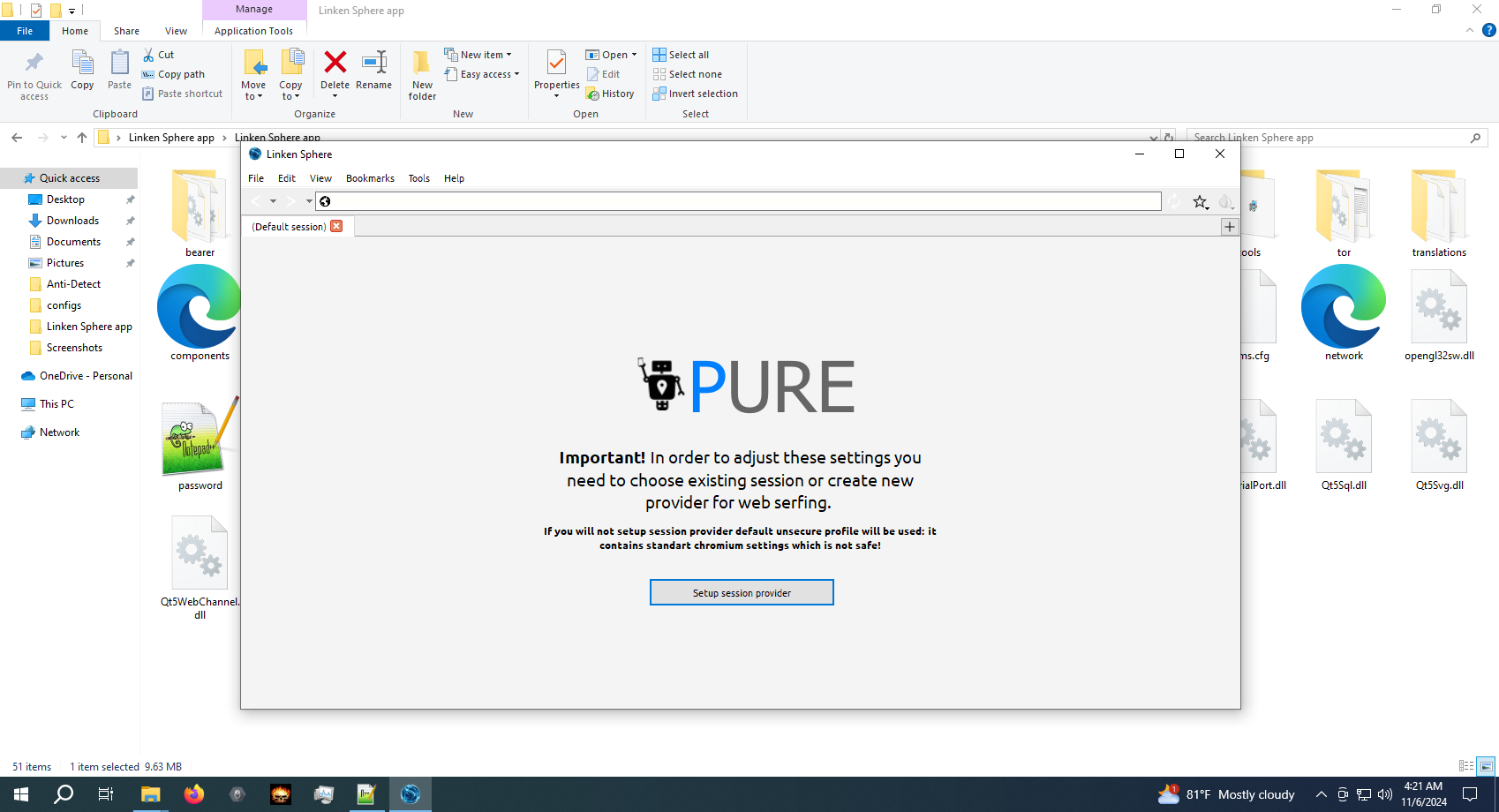Click the Cut scissors icon
The width and height of the screenshot is (1499, 812).
[149, 55]
